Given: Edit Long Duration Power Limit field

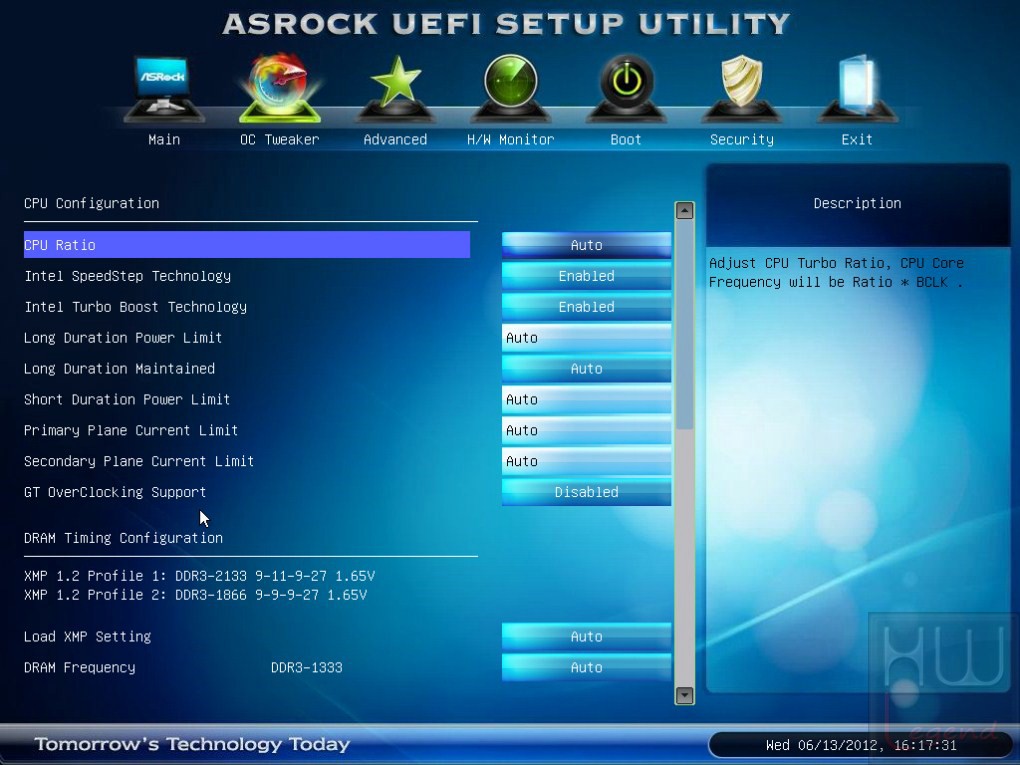Looking at the screenshot, I should 586,338.
